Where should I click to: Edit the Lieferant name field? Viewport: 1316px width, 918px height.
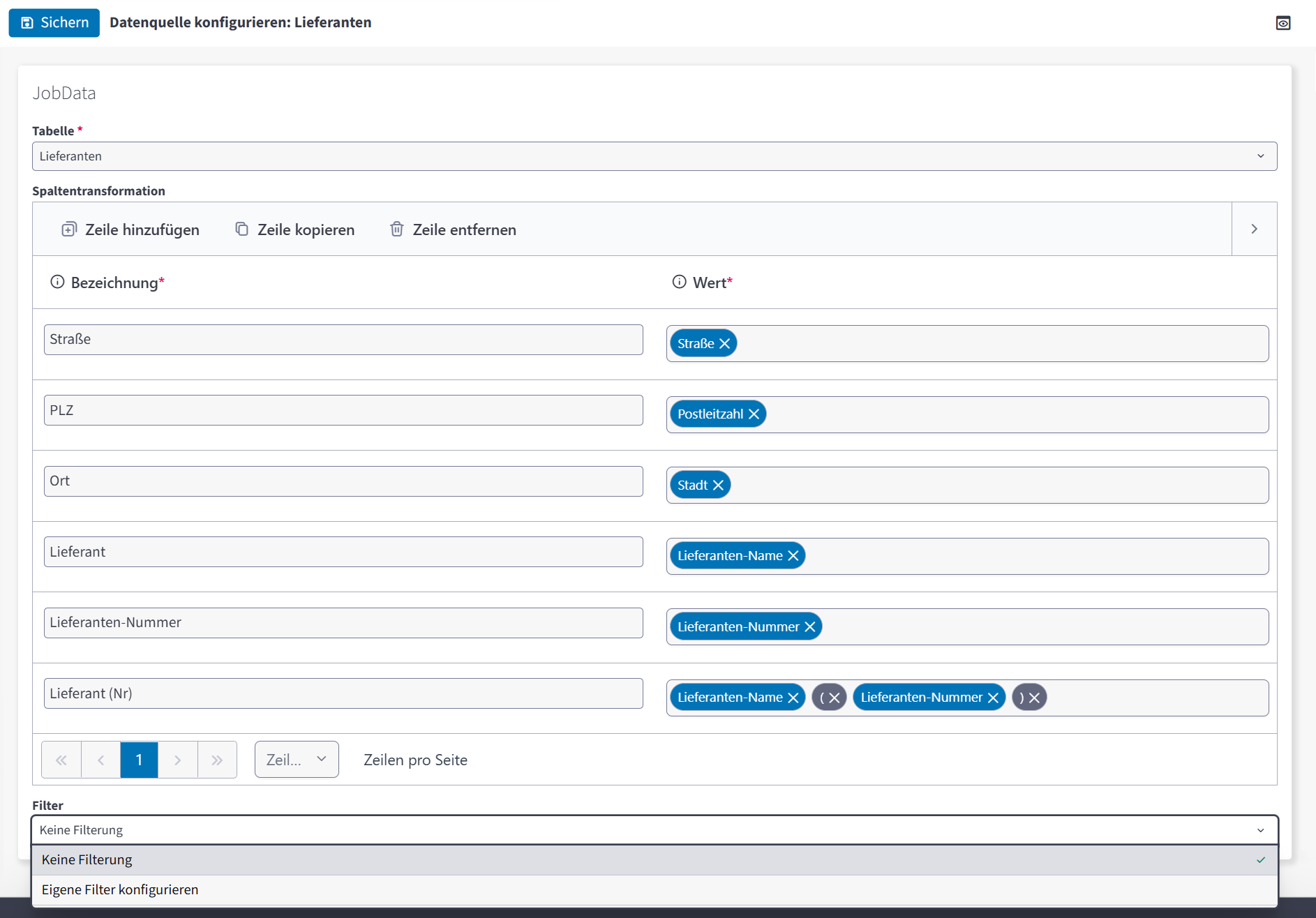tap(343, 552)
